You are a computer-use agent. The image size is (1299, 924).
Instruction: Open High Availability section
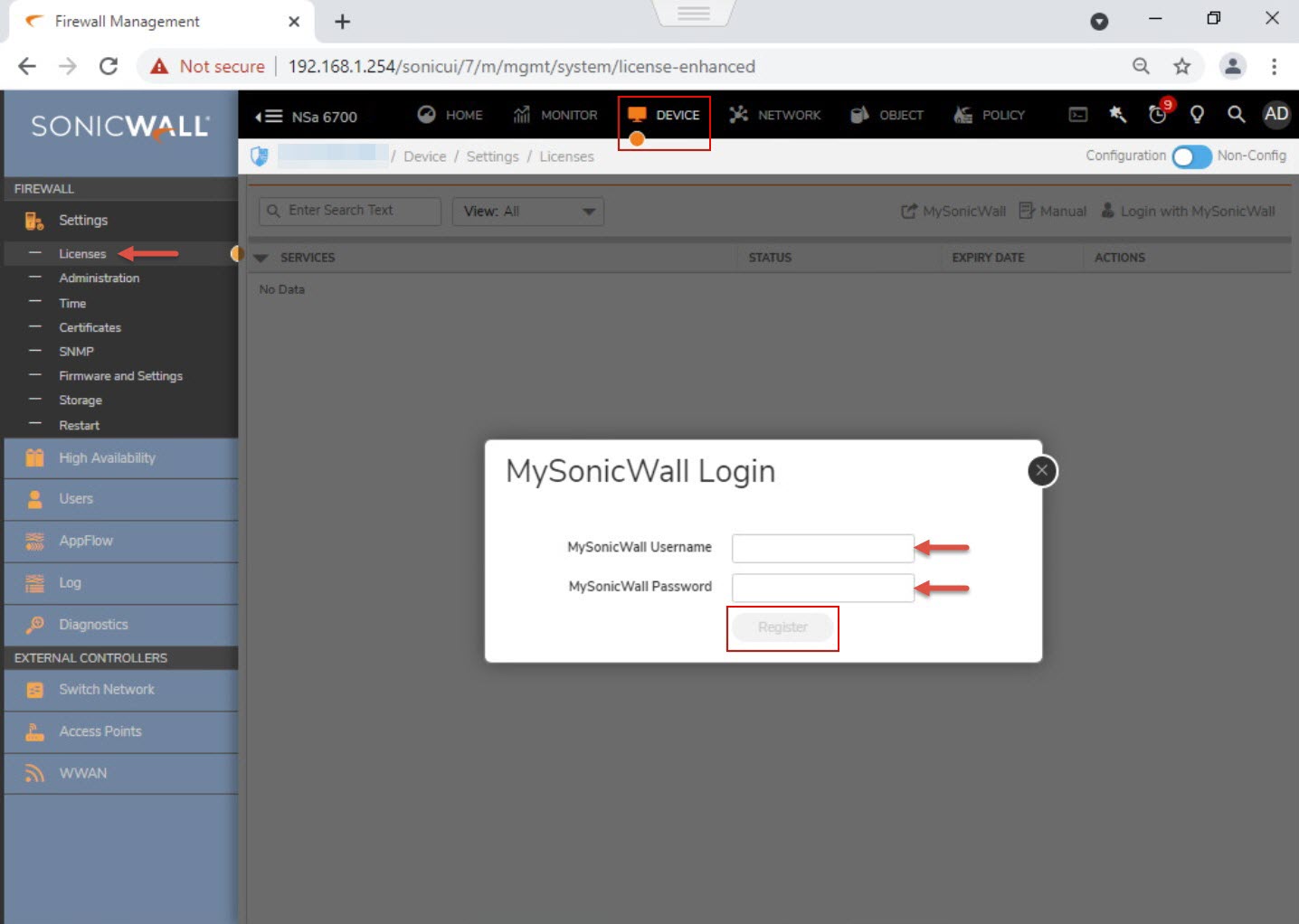(x=107, y=458)
